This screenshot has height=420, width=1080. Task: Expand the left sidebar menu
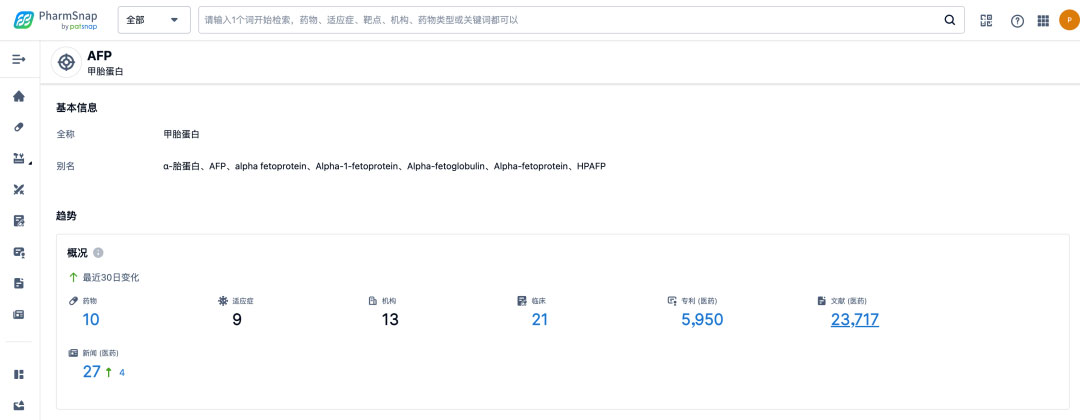(18, 60)
